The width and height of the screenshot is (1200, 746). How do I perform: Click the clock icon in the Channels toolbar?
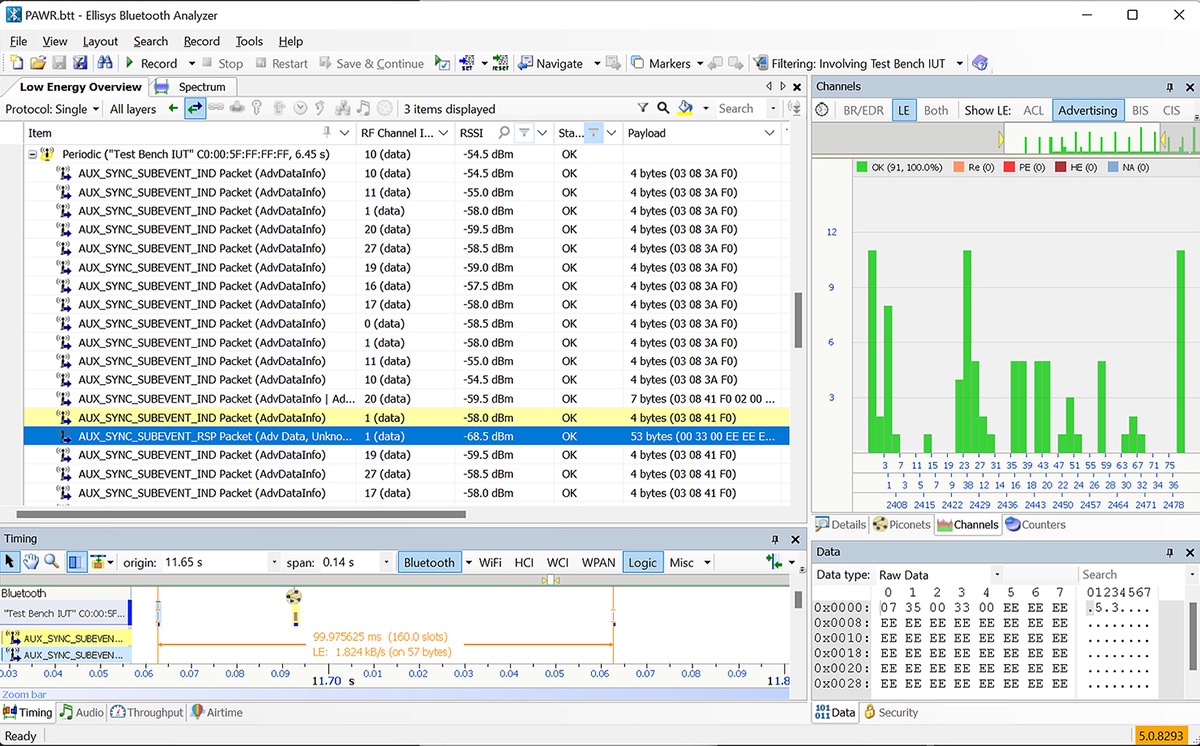pyautogui.click(x=822, y=110)
